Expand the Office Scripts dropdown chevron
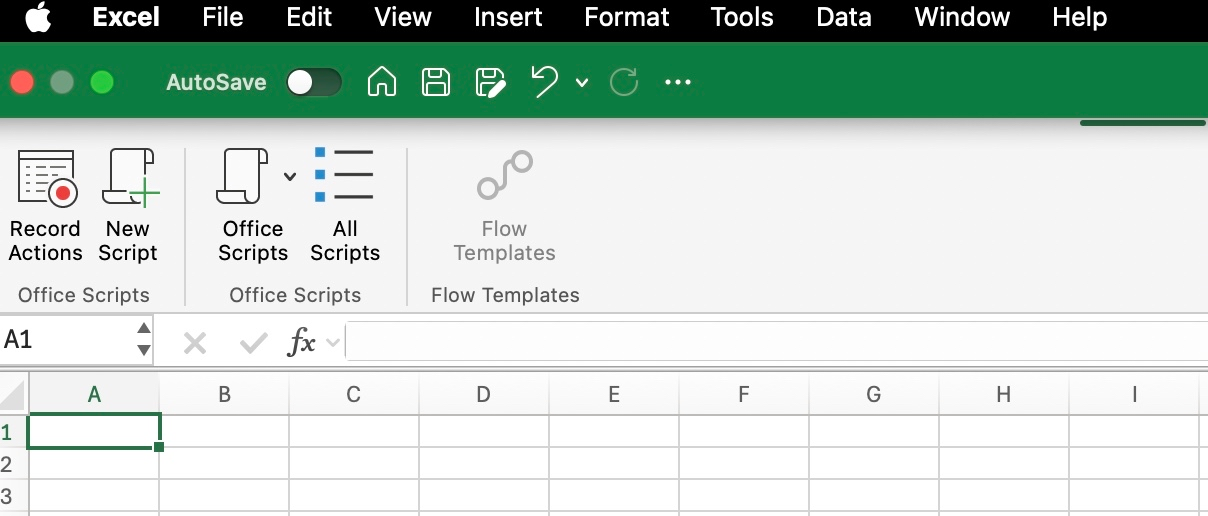Image resolution: width=1208 pixels, height=516 pixels. 290,177
